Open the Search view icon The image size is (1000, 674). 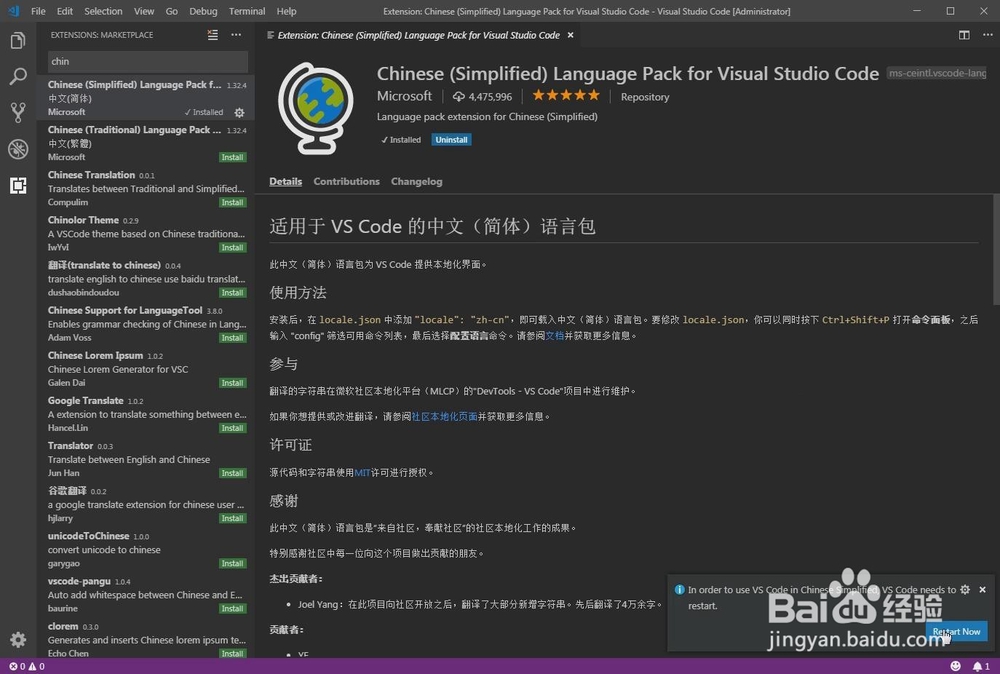[18, 77]
